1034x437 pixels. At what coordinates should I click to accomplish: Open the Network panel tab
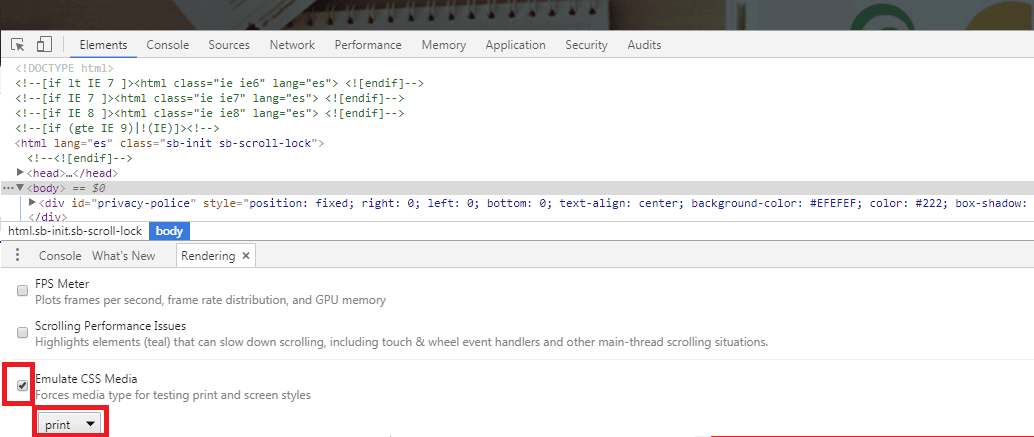point(292,45)
